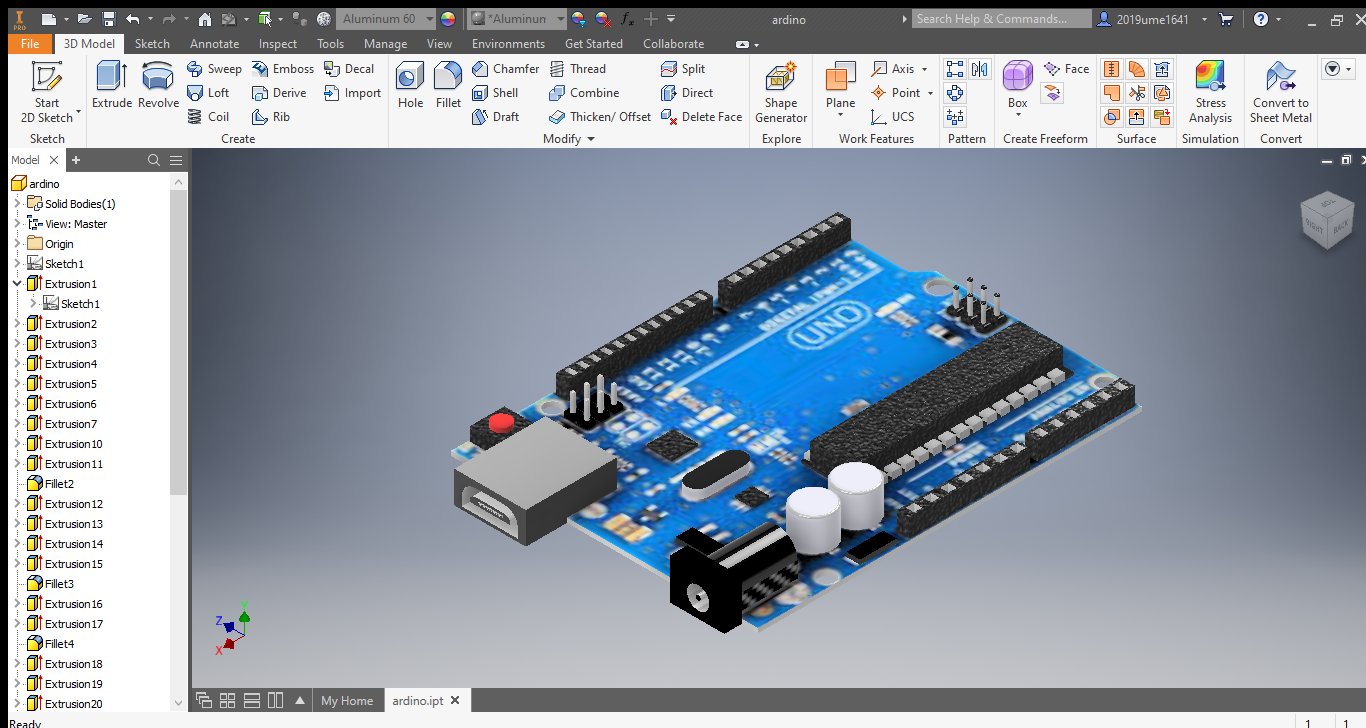The width and height of the screenshot is (1366, 728).
Task: Select the Revolve tool
Action: (158, 86)
